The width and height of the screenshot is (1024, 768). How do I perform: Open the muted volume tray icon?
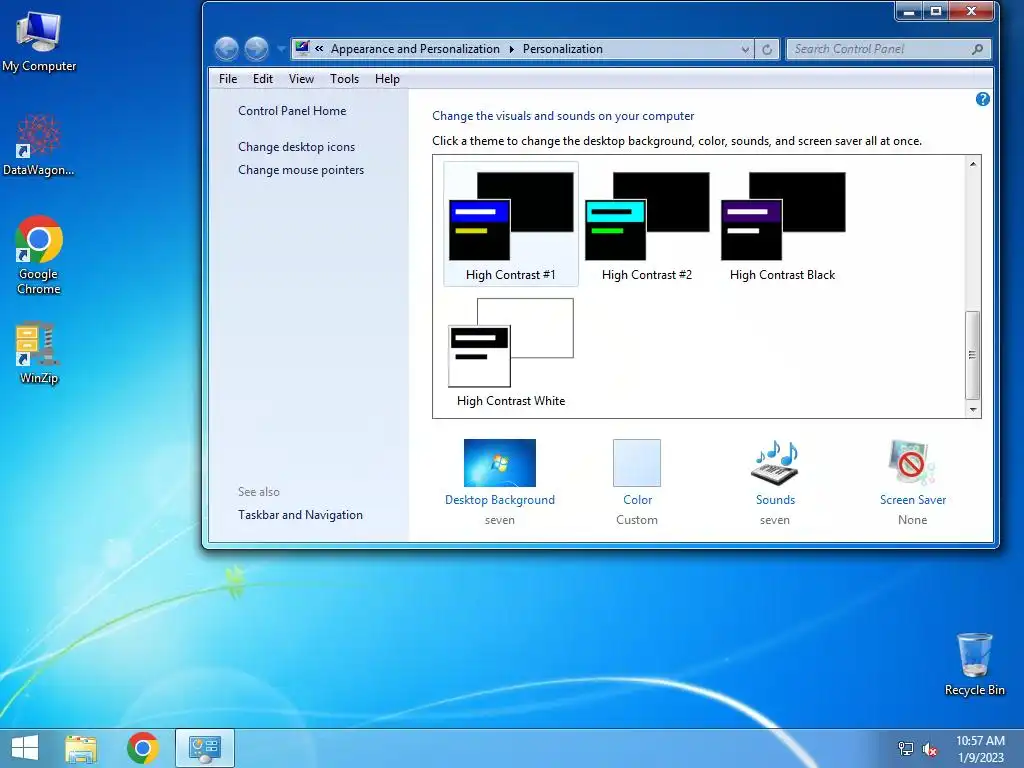click(x=930, y=748)
